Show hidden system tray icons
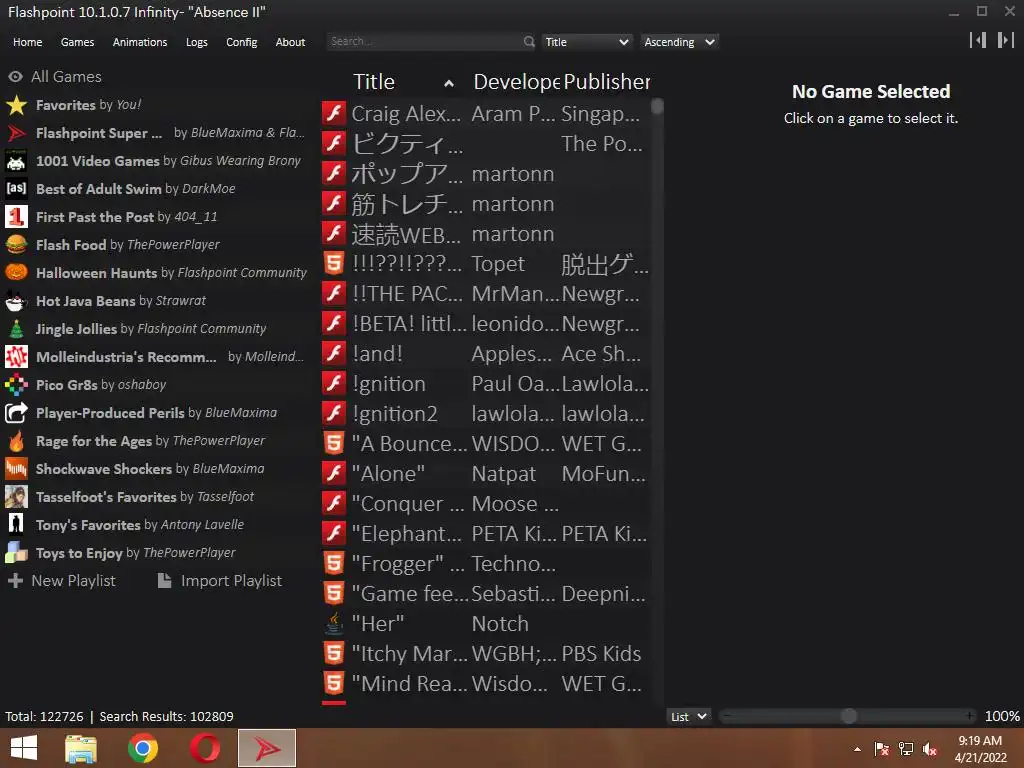 point(857,749)
